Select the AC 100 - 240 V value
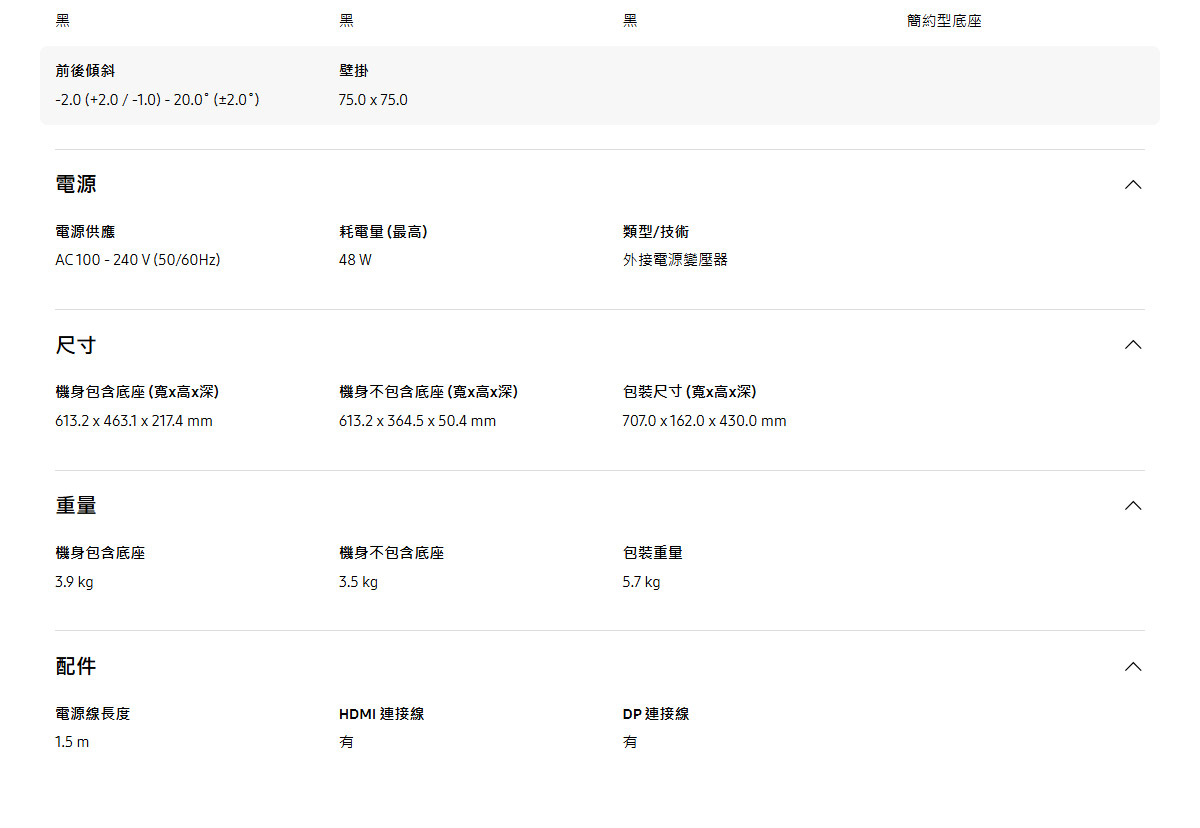Image resolution: width=1200 pixels, height=828 pixels. click(138, 260)
